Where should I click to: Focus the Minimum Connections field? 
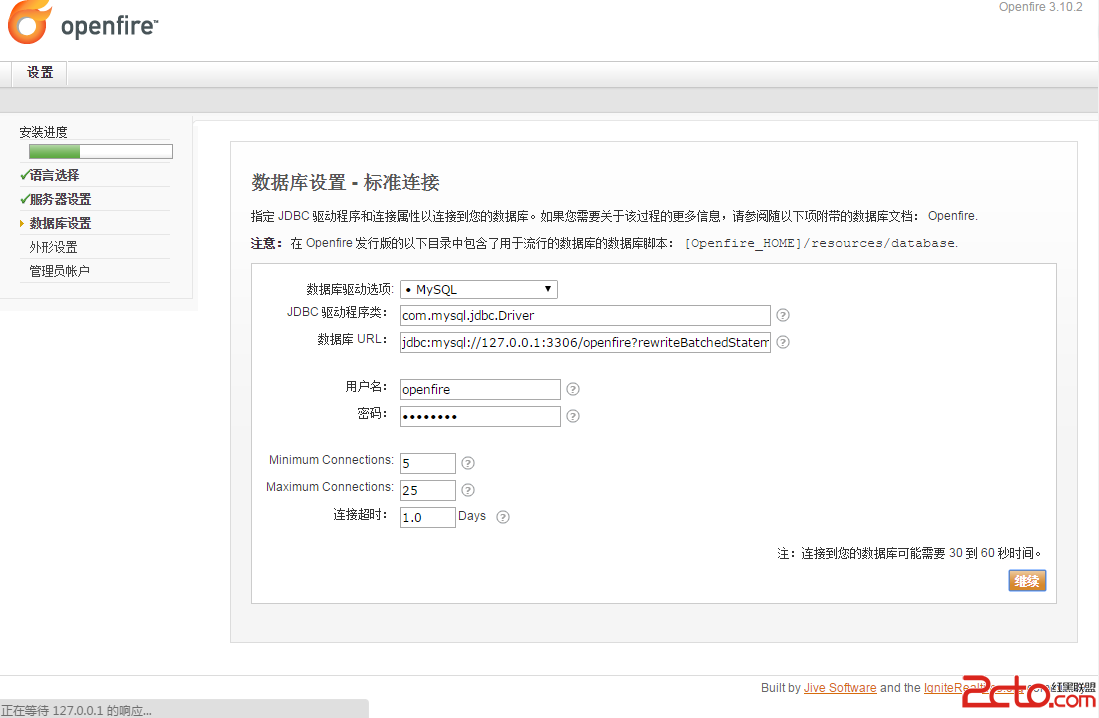[428, 463]
